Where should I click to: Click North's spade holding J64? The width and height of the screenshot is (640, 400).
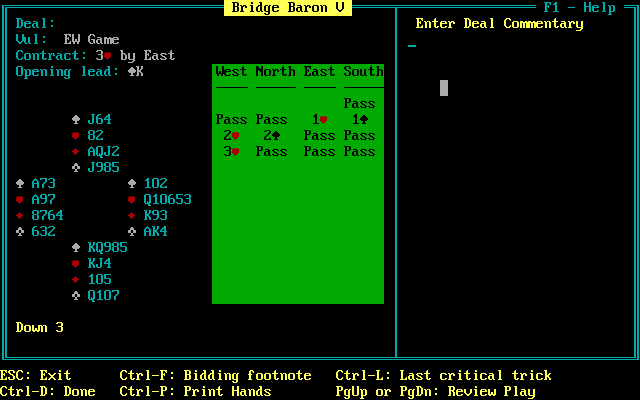click(x=99, y=120)
